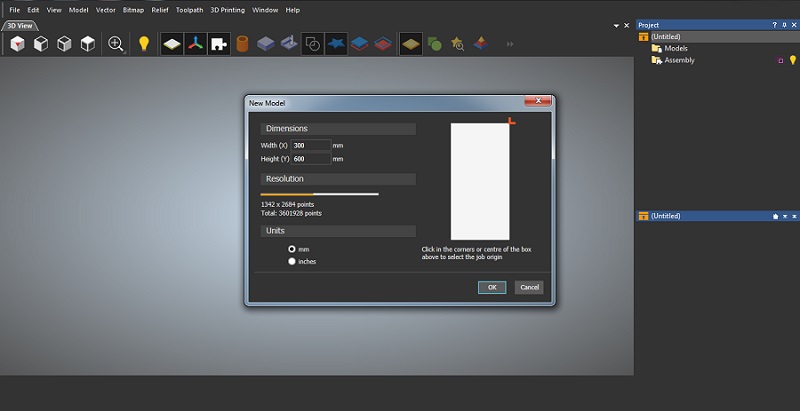Select the mm units radio button
This screenshot has height=411, width=800.
[292, 249]
